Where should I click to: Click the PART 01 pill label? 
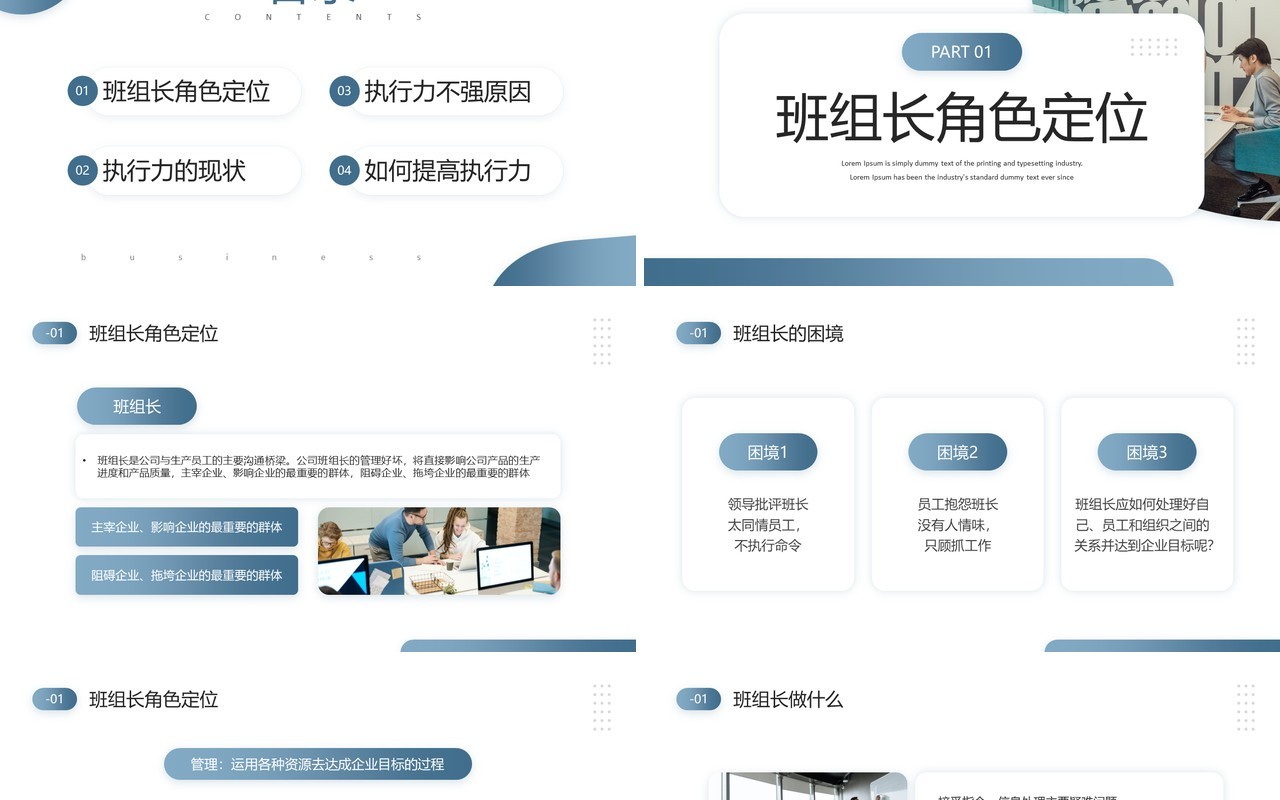pos(962,52)
